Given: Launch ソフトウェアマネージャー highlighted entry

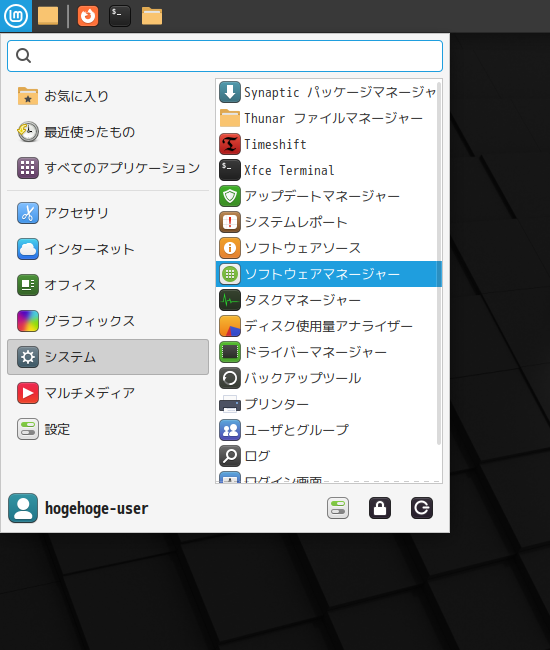Looking at the screenshot, I should [x=329, y=274].
